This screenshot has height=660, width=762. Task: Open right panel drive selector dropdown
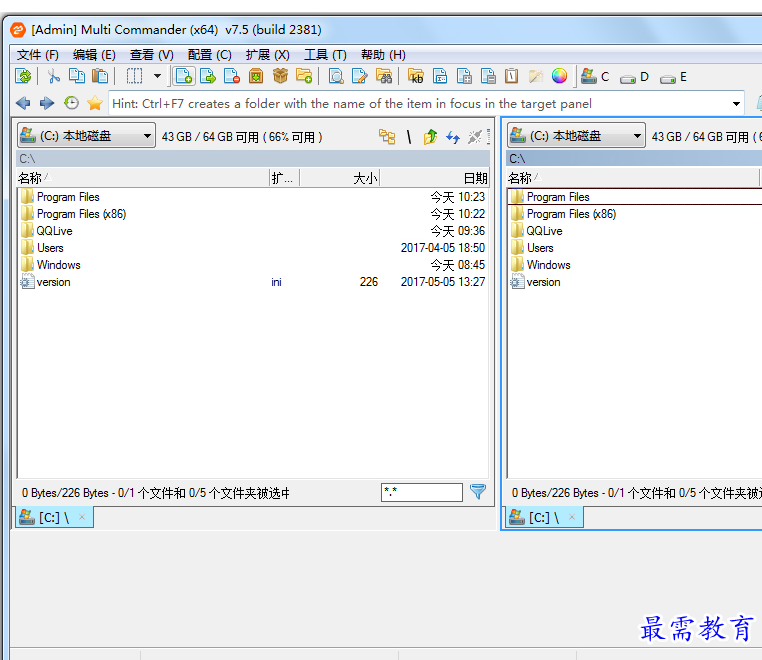(x=576, y=136)
